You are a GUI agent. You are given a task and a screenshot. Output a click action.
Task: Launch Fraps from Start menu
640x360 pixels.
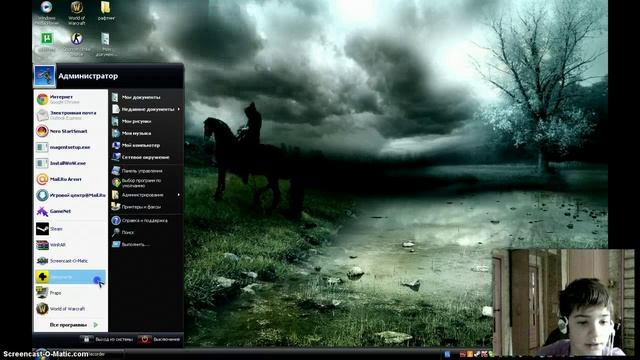click(x=70, y=293)
